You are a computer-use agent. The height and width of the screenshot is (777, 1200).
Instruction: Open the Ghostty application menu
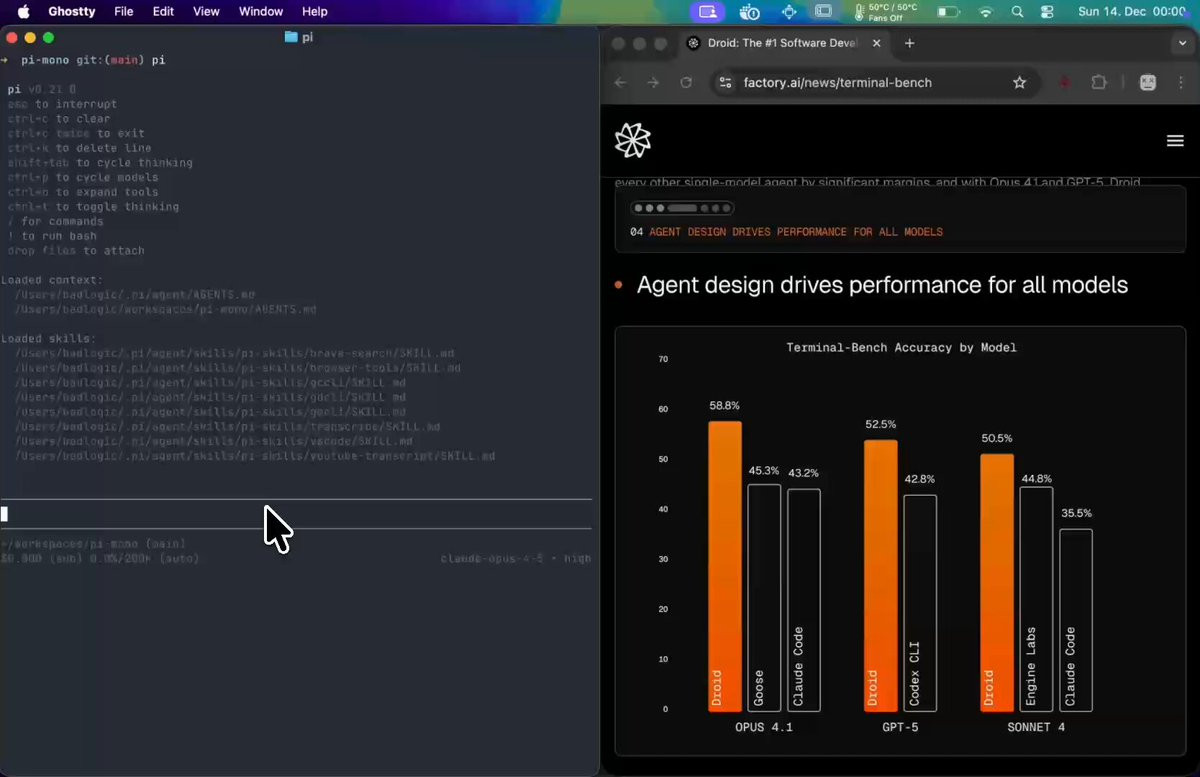point(72,12)
